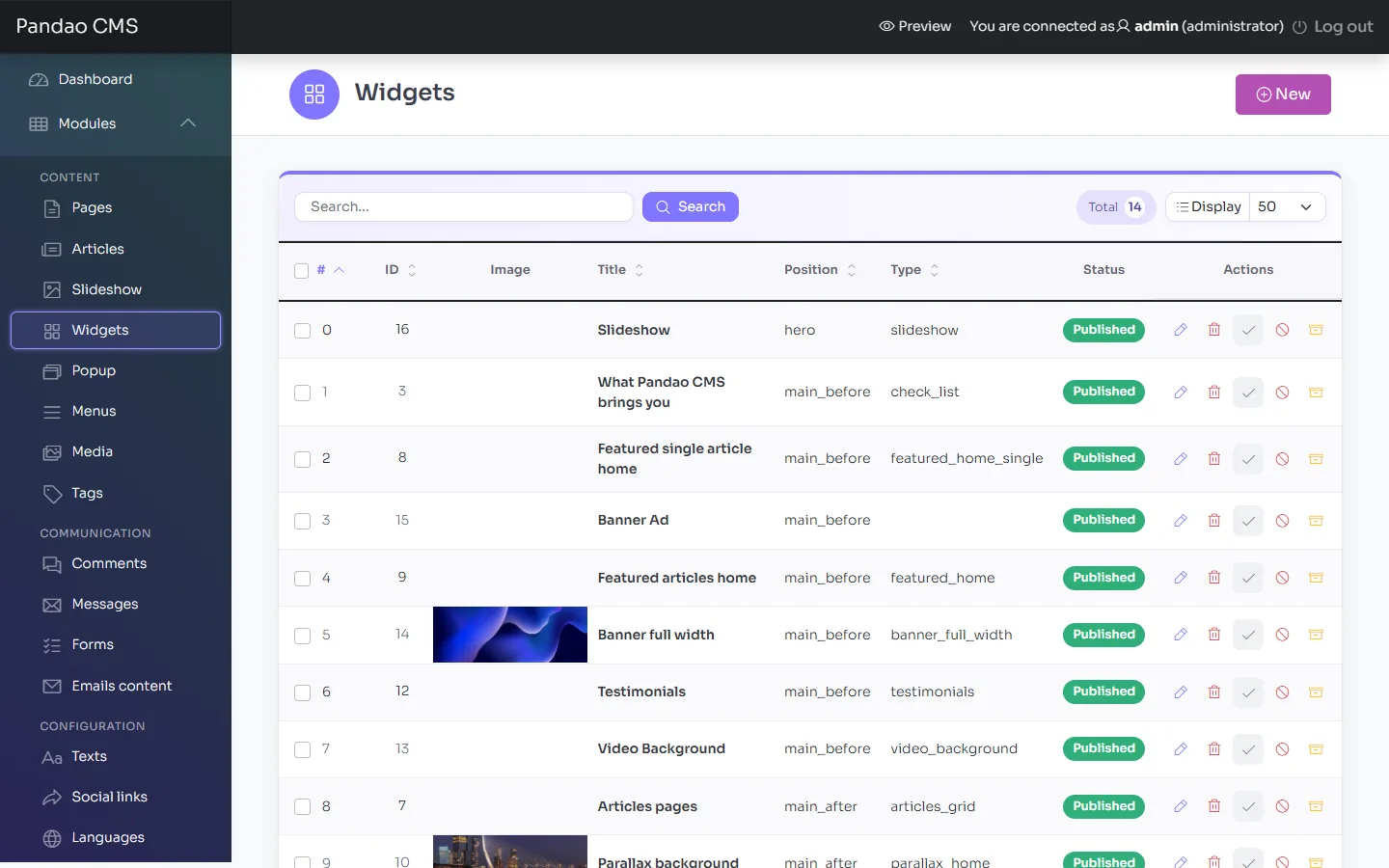The height and width of the screenshot is (868, 1389).
Task: Edit the Testimonials widget with pencil icon
Action: pyautogui.click(x=1180, y=692)
